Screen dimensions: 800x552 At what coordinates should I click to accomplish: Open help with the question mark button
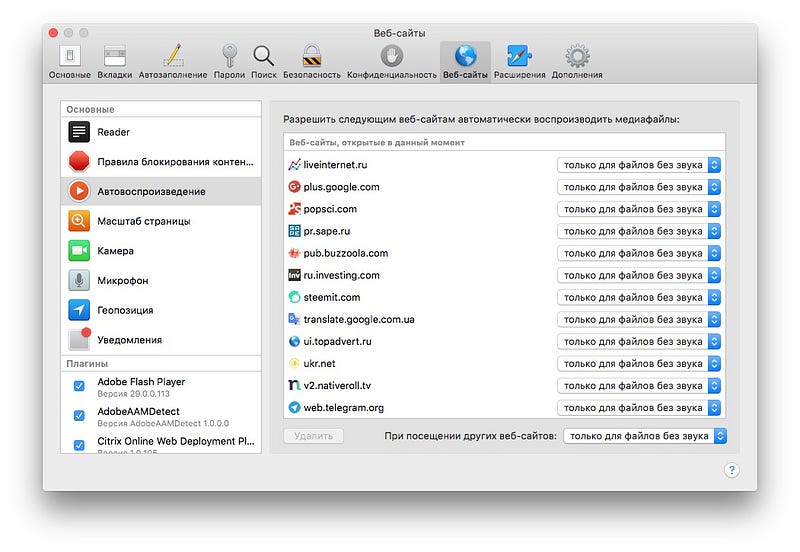pos(732,470)
